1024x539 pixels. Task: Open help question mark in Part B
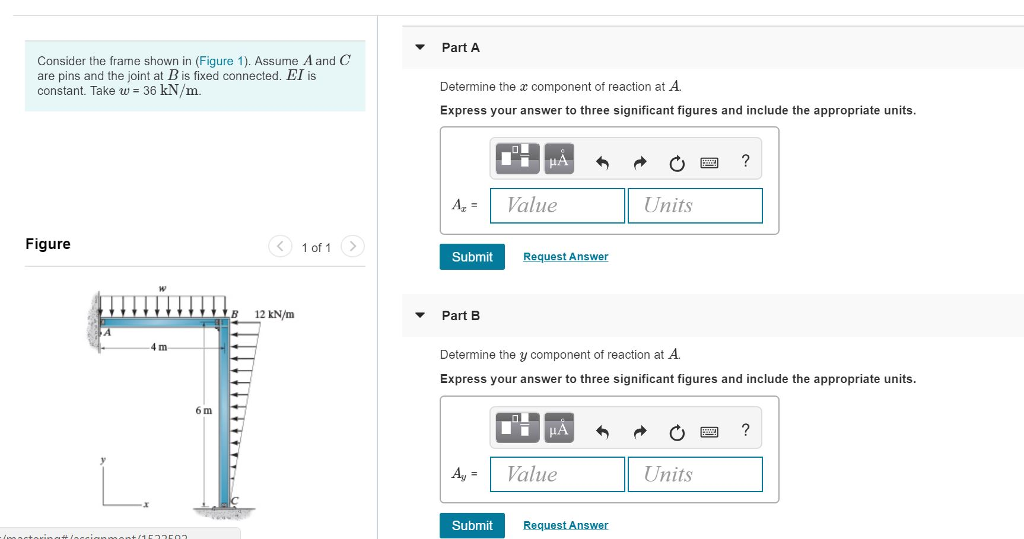[745, 430]
